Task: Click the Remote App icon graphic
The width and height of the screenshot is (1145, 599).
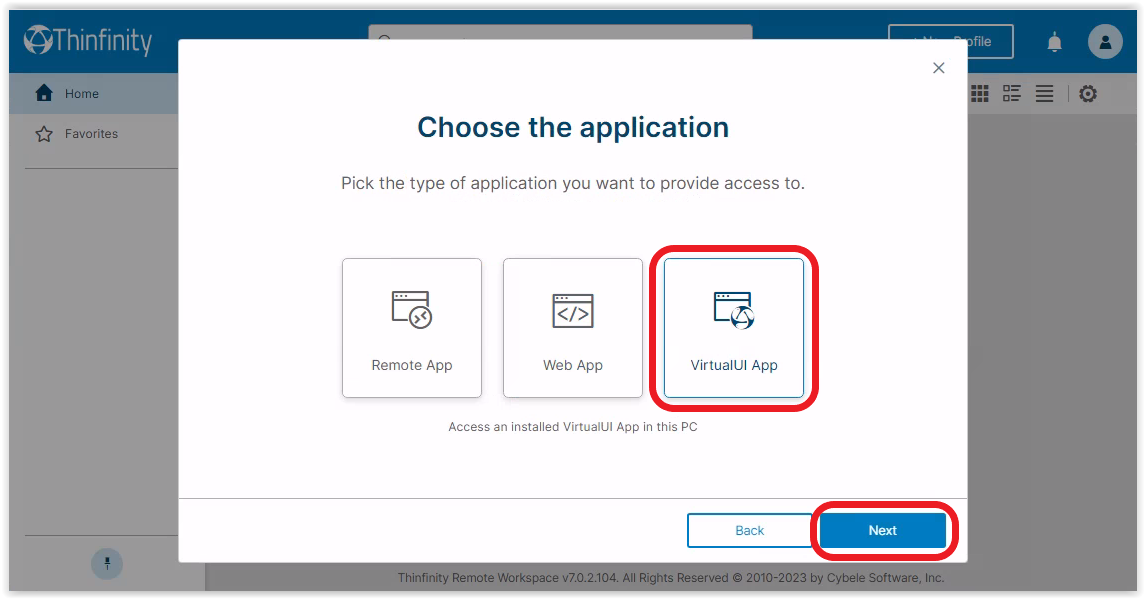Action: 412,310
